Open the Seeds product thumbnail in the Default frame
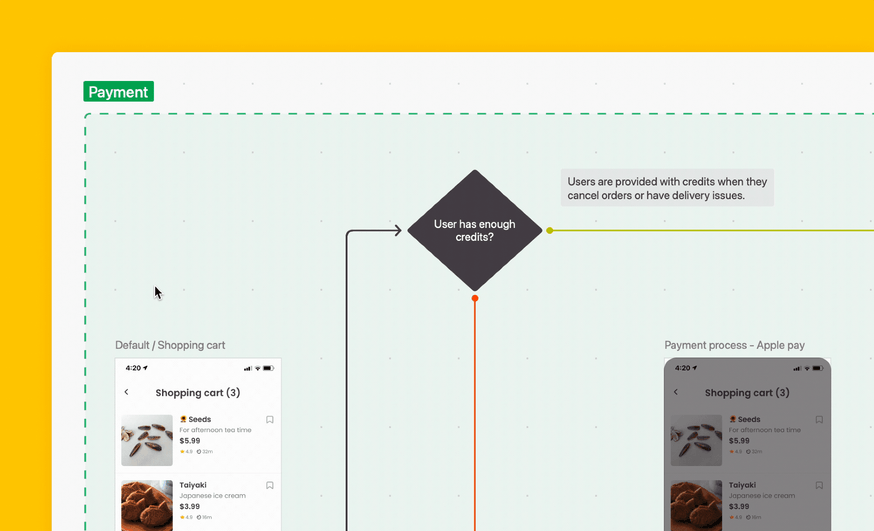The image size is (874, 531). [147, 440]
